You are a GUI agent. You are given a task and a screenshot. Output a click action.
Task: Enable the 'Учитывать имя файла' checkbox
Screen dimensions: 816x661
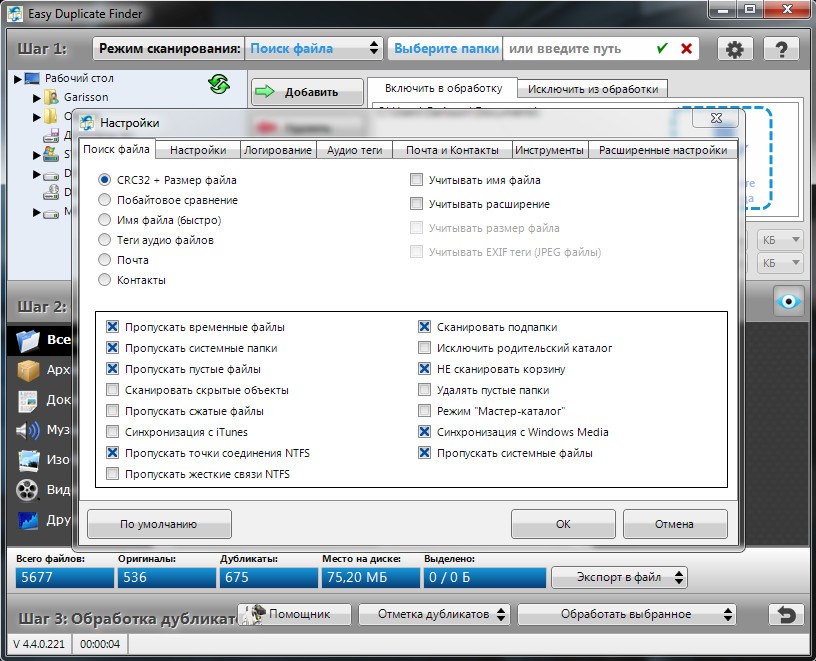(x=416, y=180)
